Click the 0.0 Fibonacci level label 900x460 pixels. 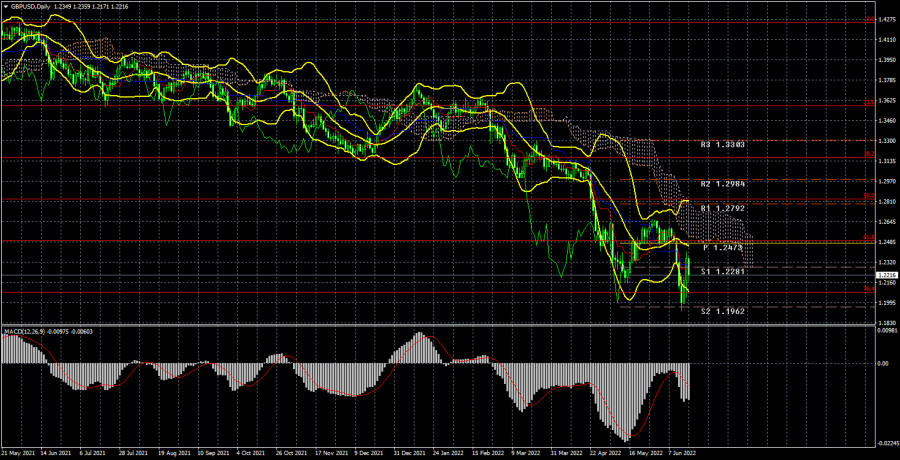(870, 20)
